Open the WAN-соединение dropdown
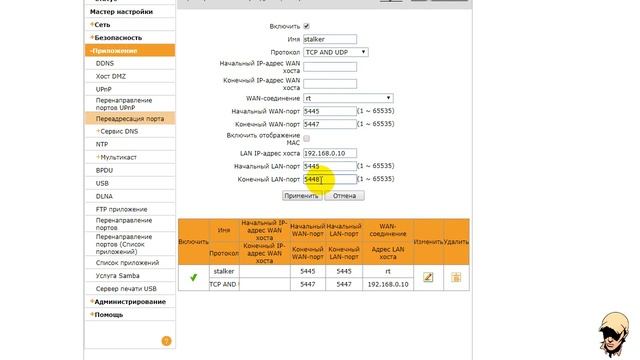 point(348,98)
